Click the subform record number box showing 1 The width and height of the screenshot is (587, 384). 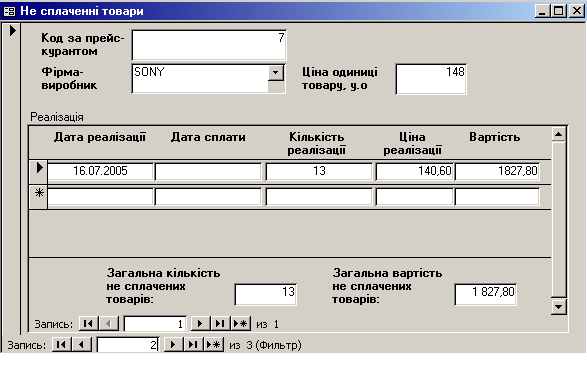pos(155,324)
